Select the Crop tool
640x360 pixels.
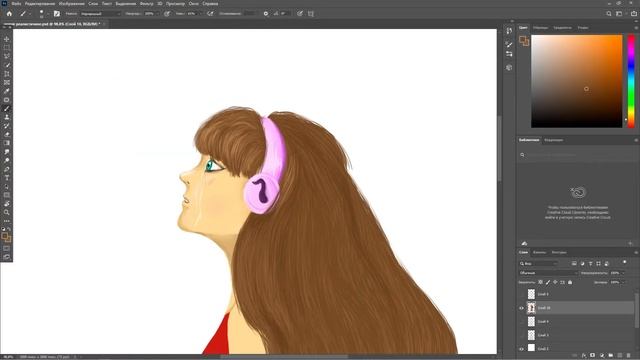click(7, 74)
